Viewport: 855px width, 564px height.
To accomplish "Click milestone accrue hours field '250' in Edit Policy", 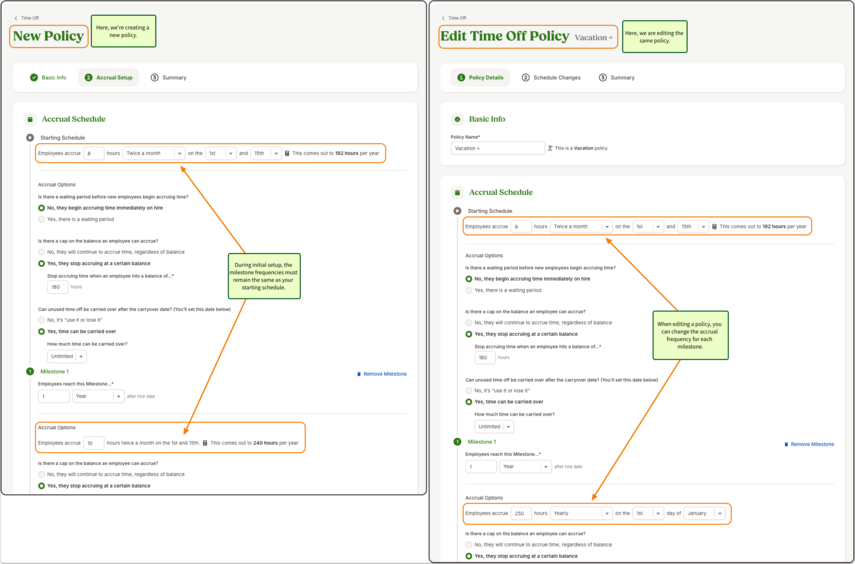I will 521,513.
